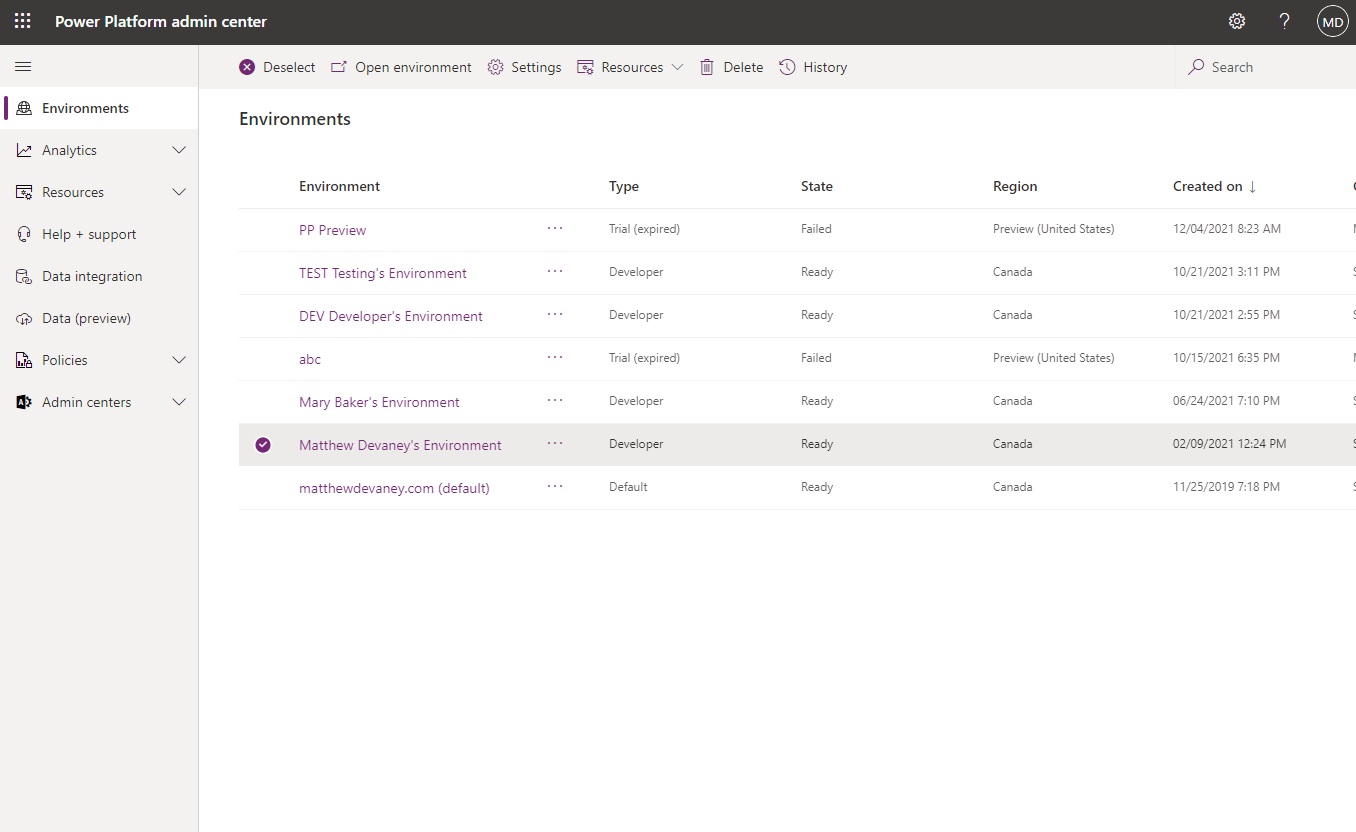
Task: Click the Search box in the top right
Action: tap(1249, 66)
